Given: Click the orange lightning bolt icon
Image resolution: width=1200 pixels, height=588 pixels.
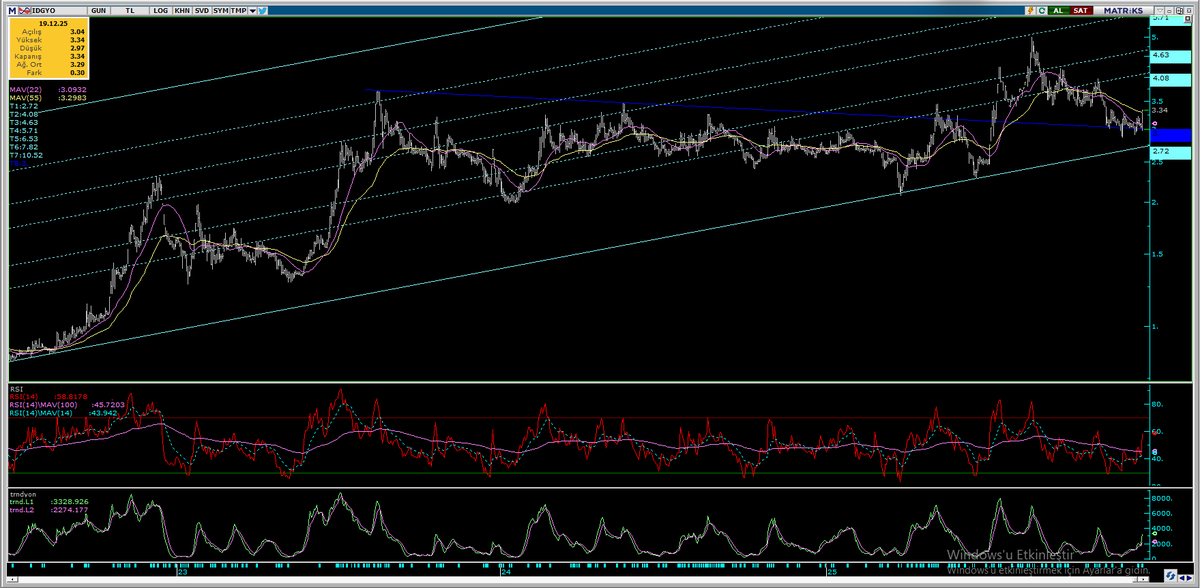Looking at the screenshot, I should [1030, 11].
